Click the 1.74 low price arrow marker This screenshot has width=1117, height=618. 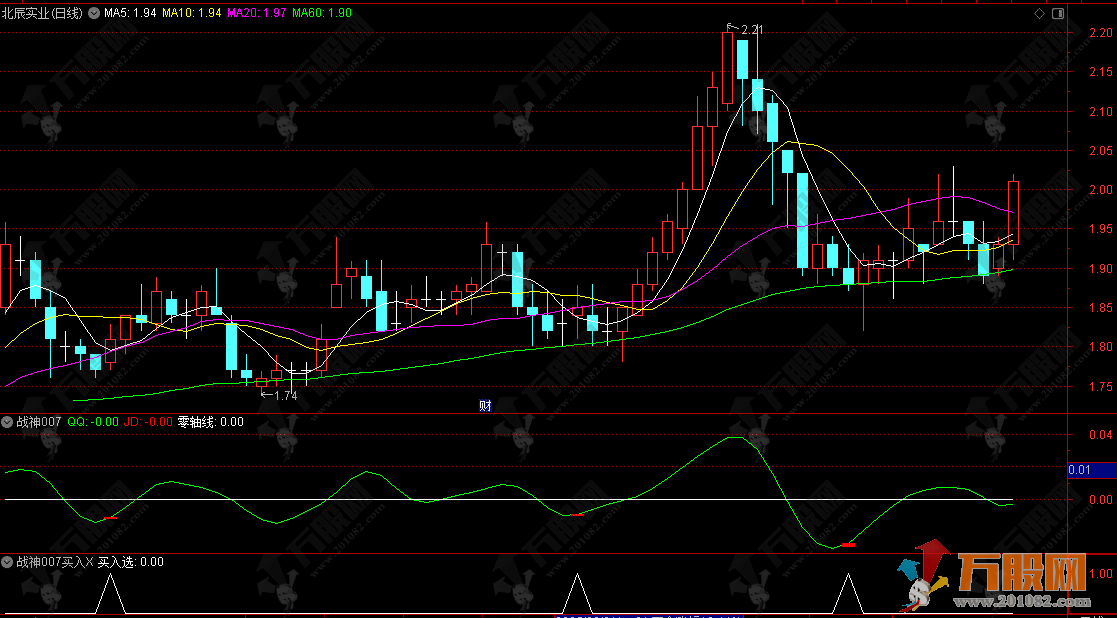(x=278, y=395)
